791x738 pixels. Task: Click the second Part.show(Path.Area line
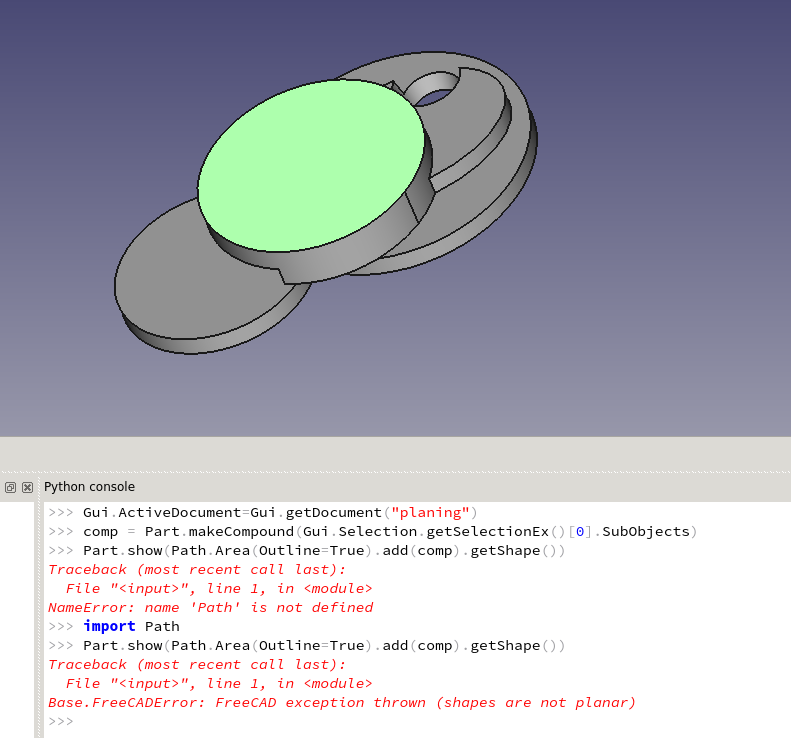click(307, 646)
